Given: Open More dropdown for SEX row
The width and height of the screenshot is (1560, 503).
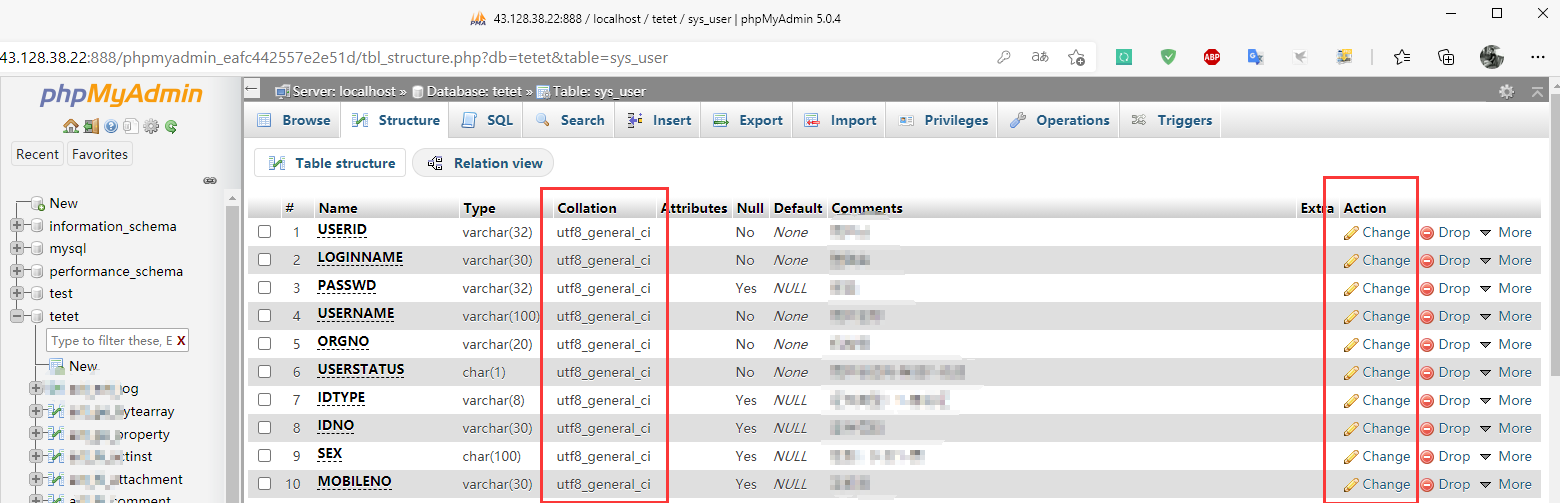Looking at the screenshot, I should click(1505, 456).
